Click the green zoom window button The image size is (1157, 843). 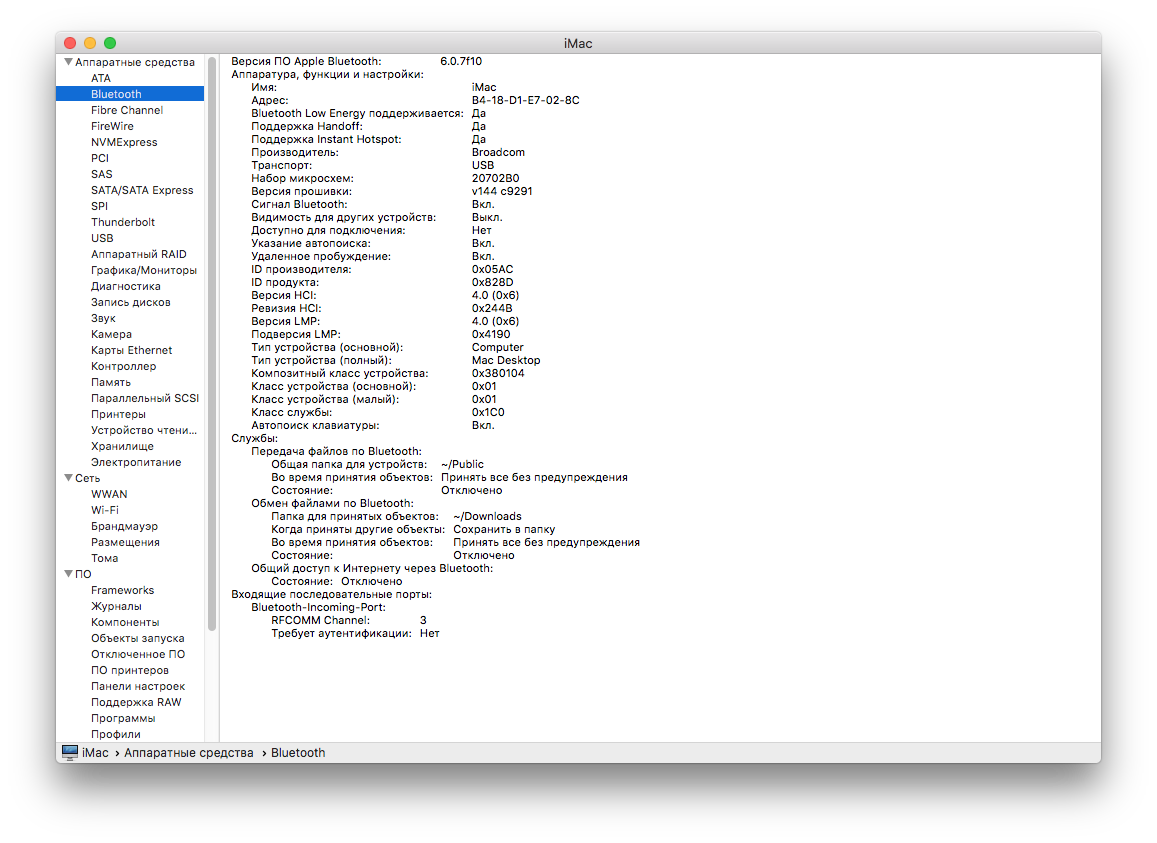pyautogui.click(x=110, y=43)
